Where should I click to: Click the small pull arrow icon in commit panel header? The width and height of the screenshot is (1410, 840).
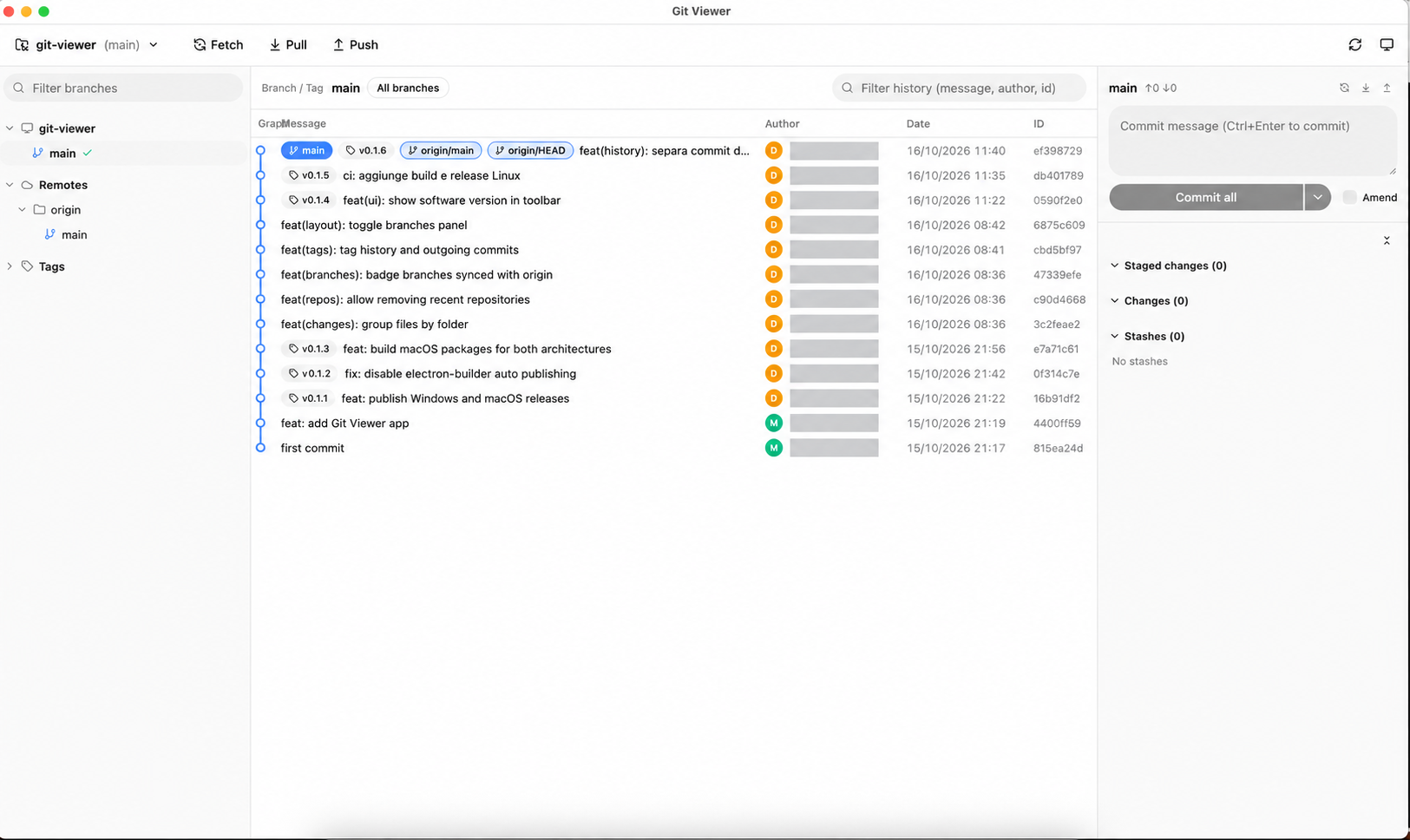click(x=1366, y=88)
